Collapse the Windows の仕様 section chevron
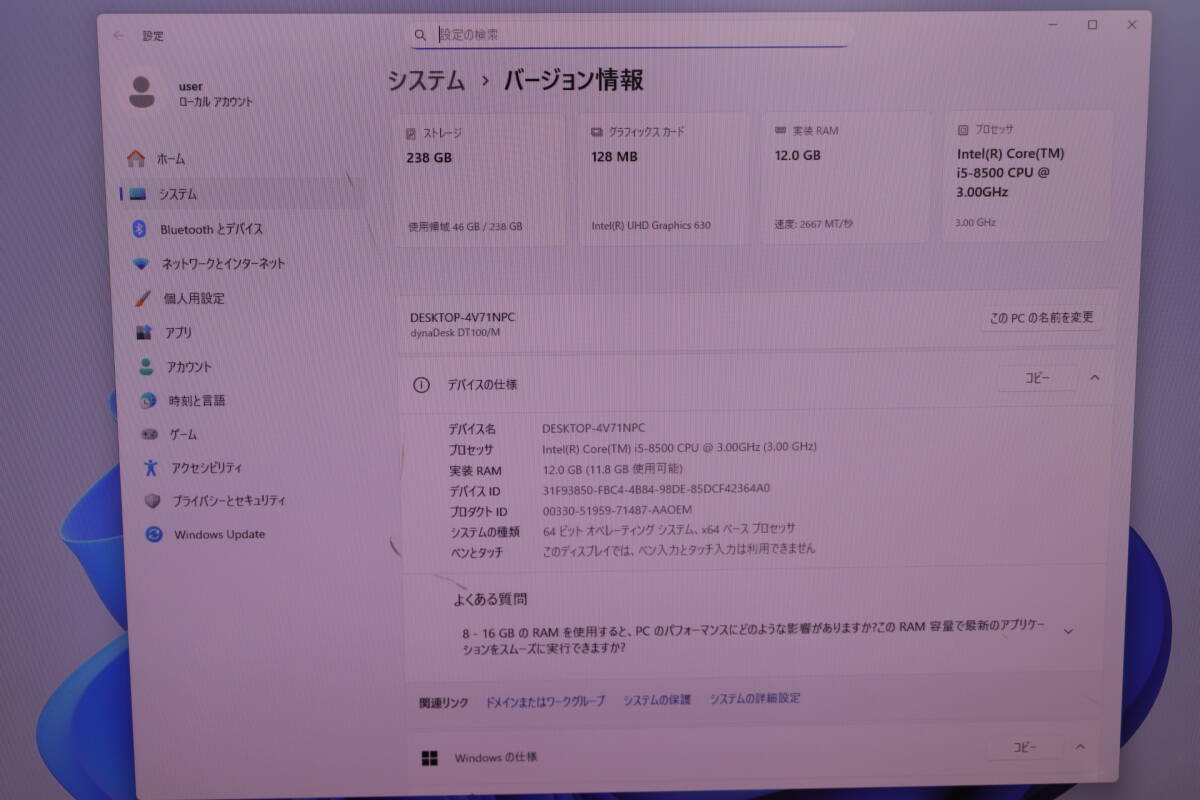This screenshot has height=800, width=1200. [1080, 746]
